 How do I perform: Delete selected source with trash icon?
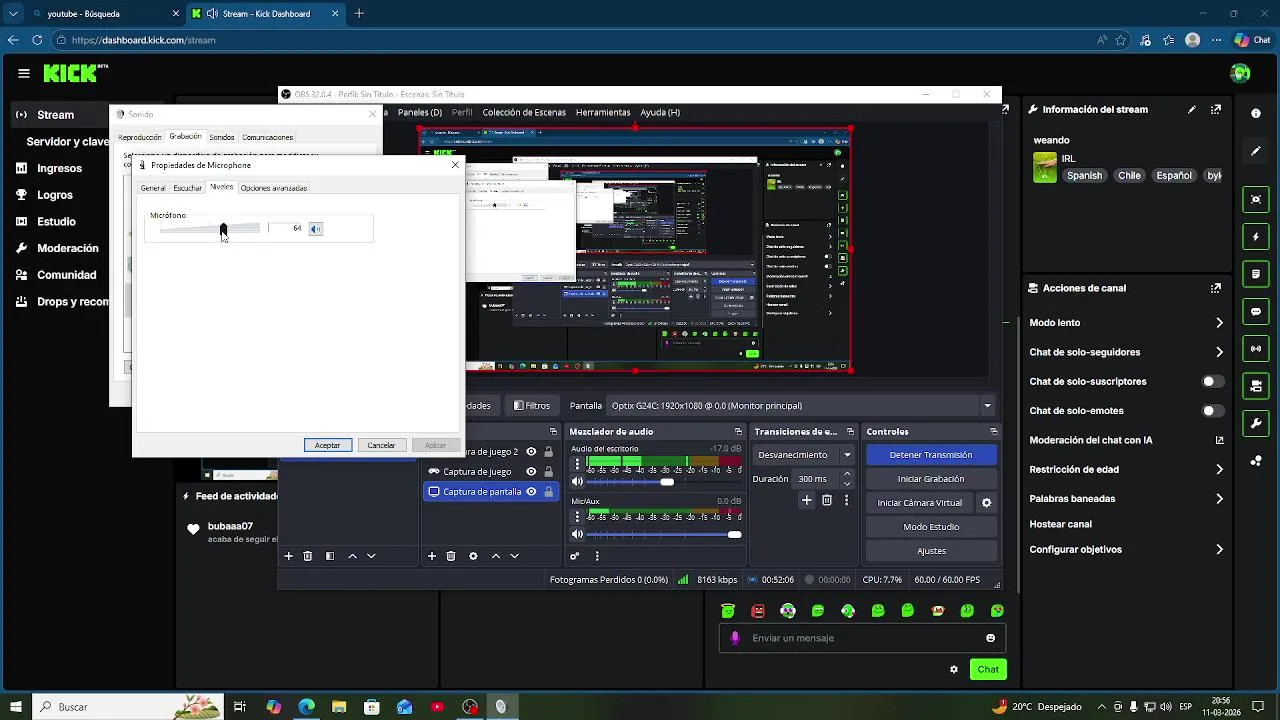click(x=451, y=556)
